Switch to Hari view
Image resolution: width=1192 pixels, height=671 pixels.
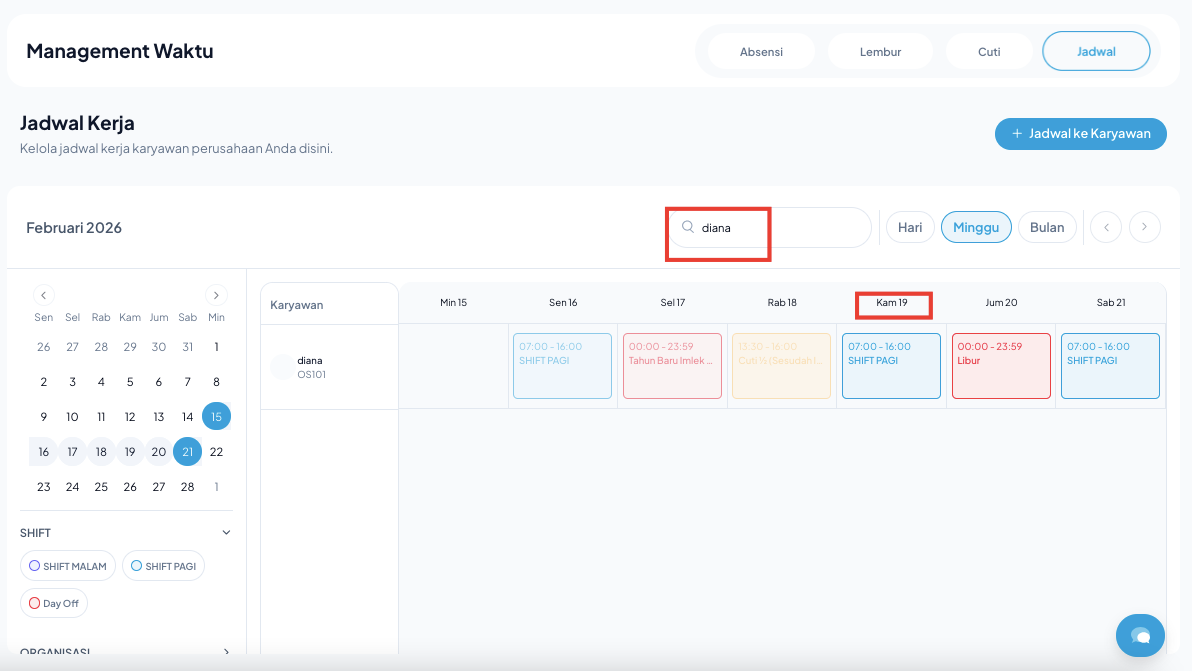[910, 227]
